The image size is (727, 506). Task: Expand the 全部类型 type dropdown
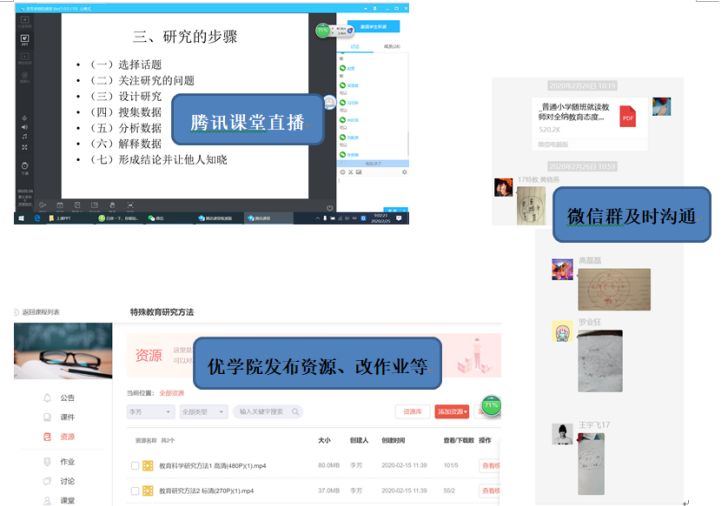tap(203, 411)
